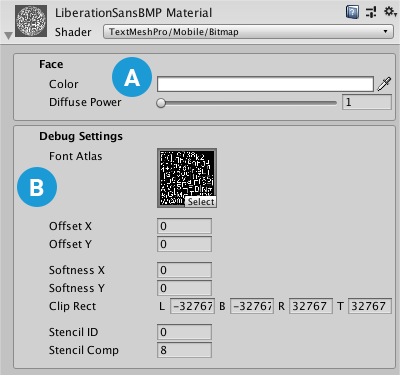Click the Softness Y field

coord(184,288)
